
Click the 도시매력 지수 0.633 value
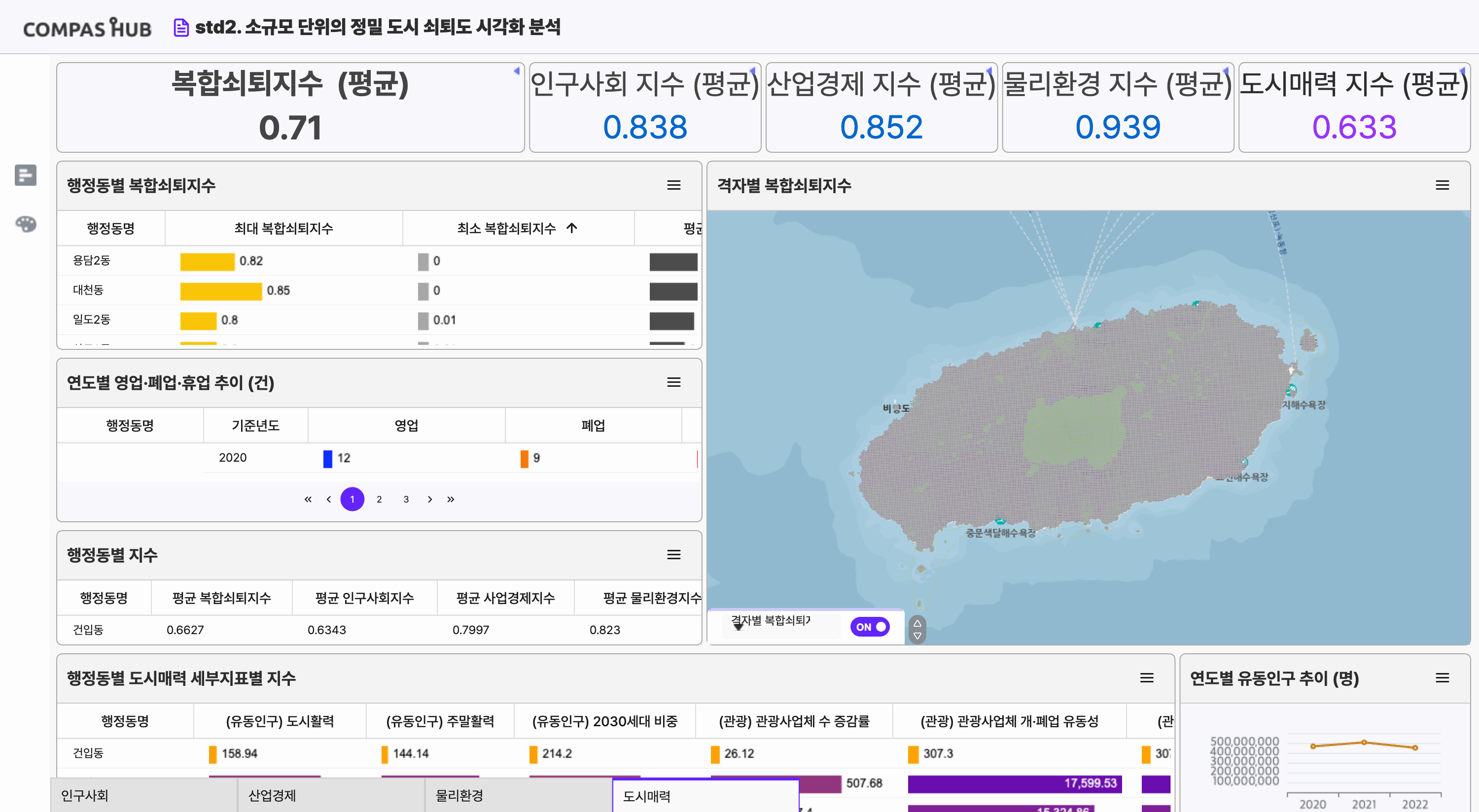point(1354,127)
